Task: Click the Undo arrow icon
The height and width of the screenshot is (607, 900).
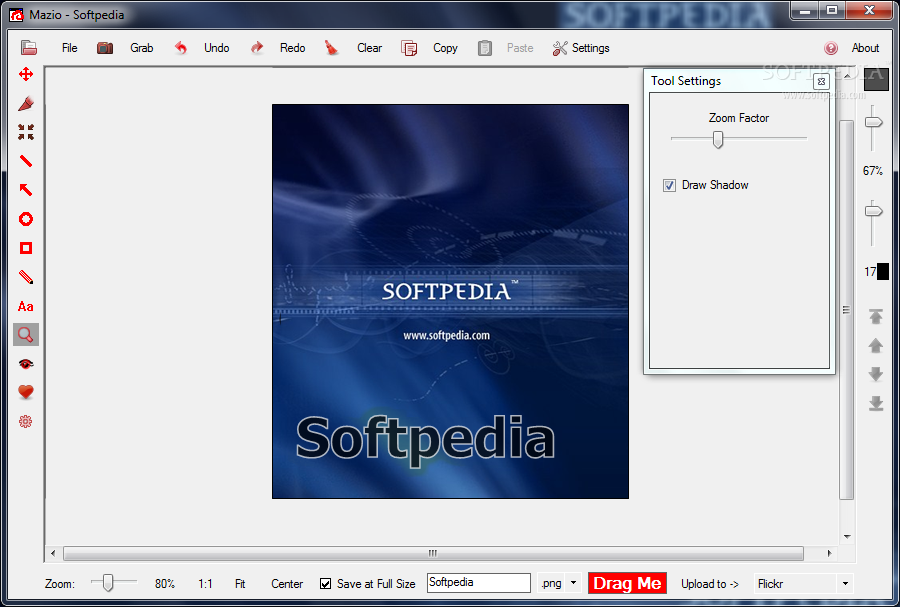Action: coord(181,48)
